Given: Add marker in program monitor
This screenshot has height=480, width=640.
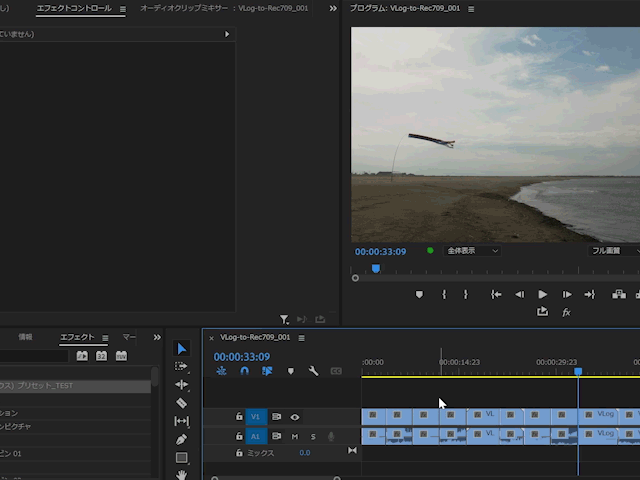Looking at the screenshot, I should click(x=419, y=294).
